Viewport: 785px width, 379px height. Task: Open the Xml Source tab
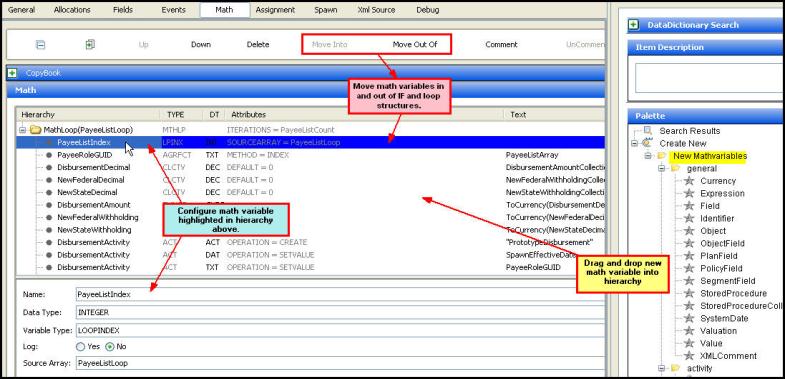click(376, 10)
